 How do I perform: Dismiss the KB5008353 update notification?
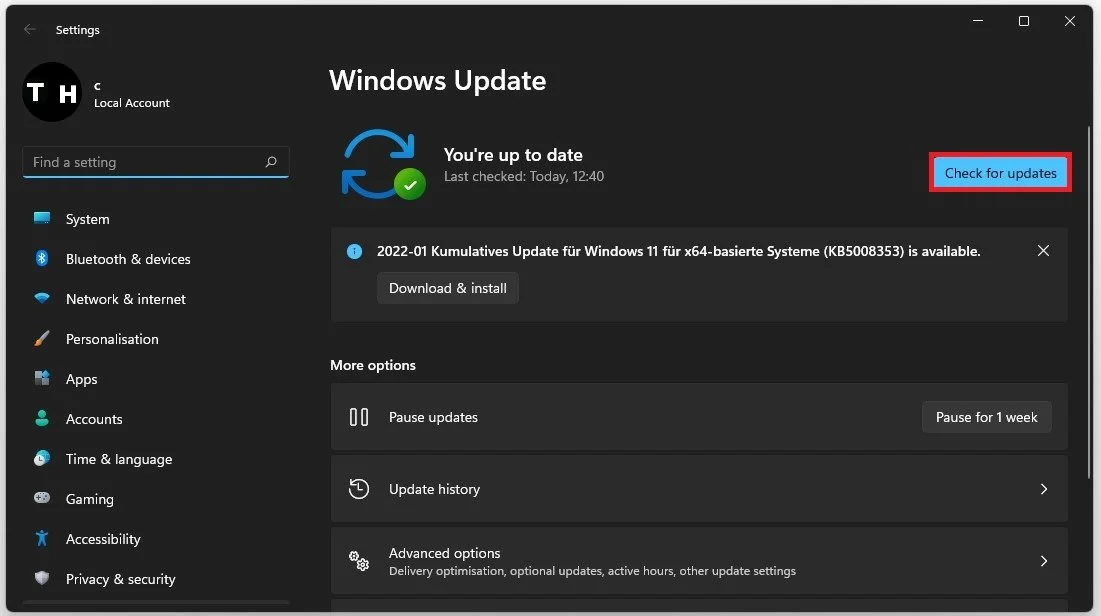1043,251
